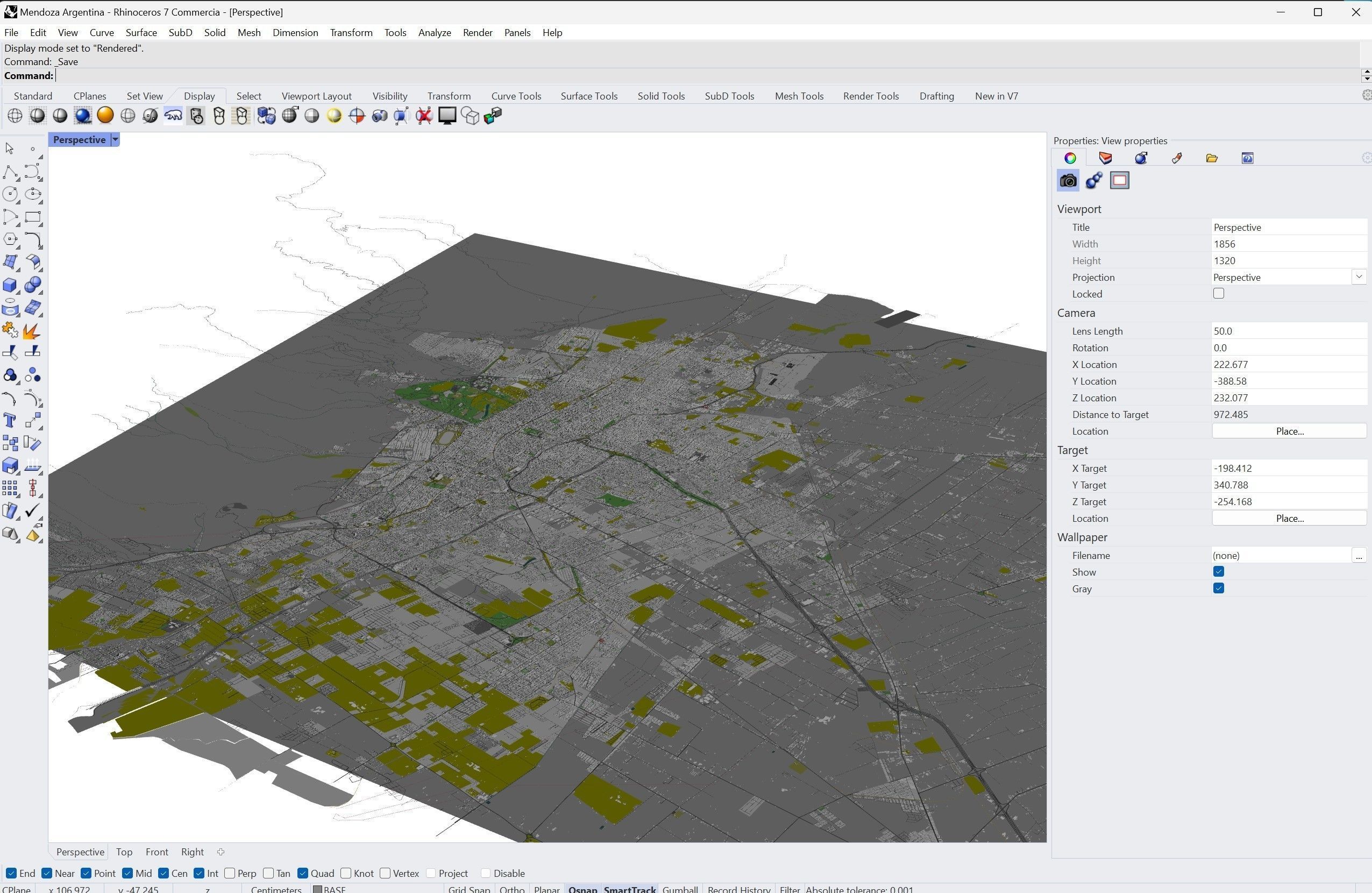This screenshot has width=1372, height=893.
Task: Click the red X disable clipping plane icon
Action: click(424, 116)
